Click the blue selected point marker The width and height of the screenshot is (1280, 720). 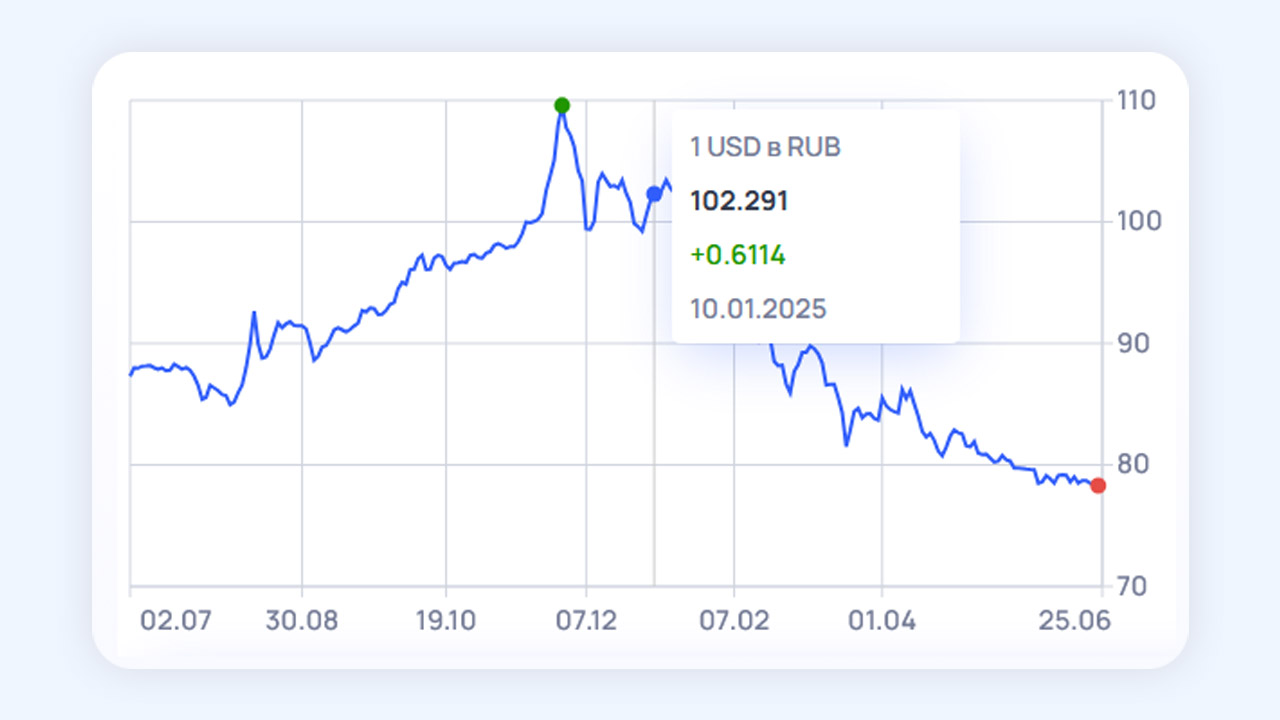(x=654, y=194)
